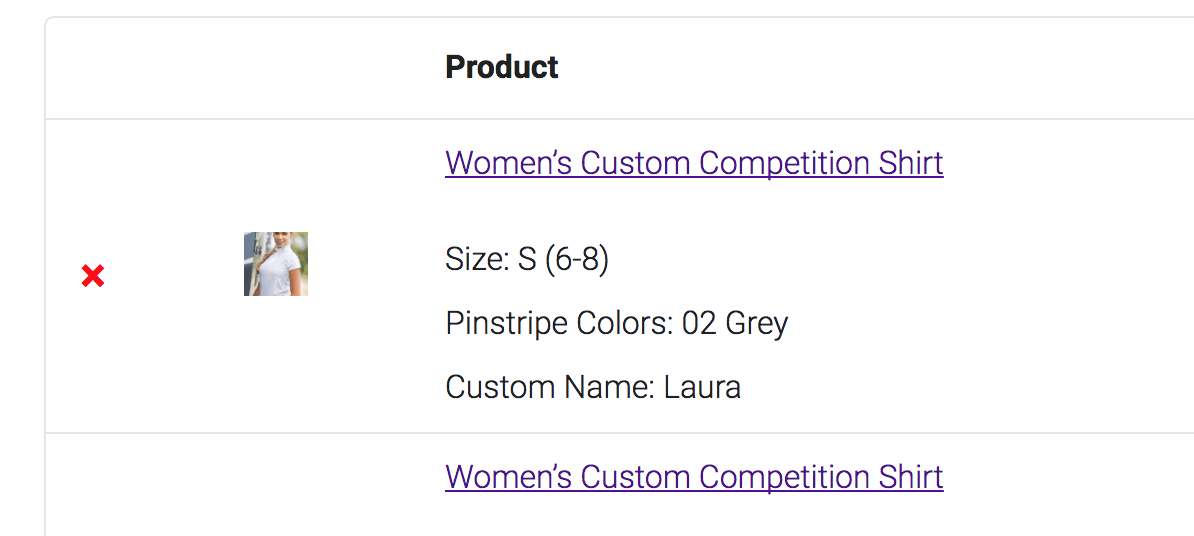Select the 02 Grey pinstripe color value
The width and height of the screenshot is (1194, 536).
pyautogui.click(x=735, y=324)
